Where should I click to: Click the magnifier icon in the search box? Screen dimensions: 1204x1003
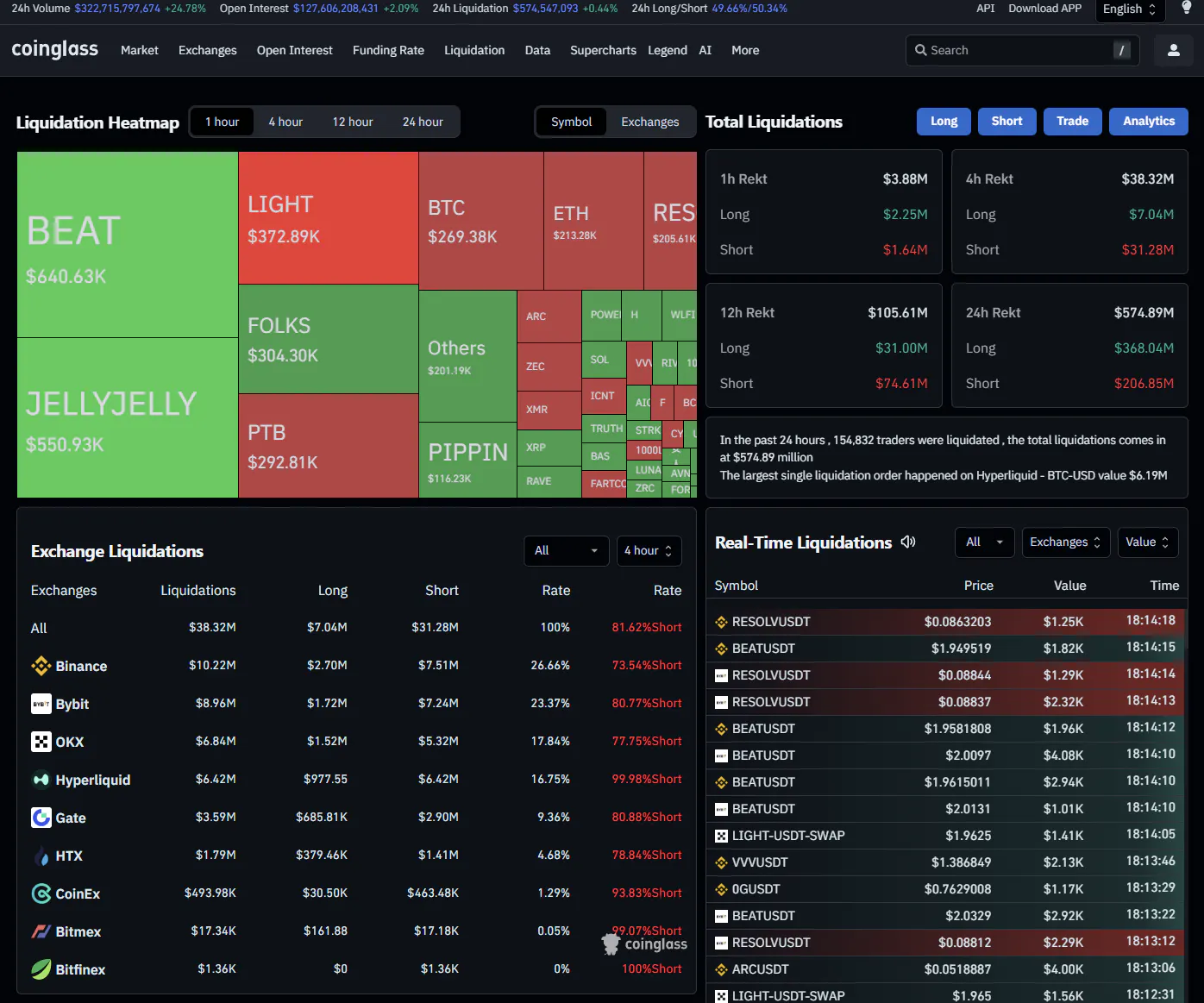coord(921,50)
